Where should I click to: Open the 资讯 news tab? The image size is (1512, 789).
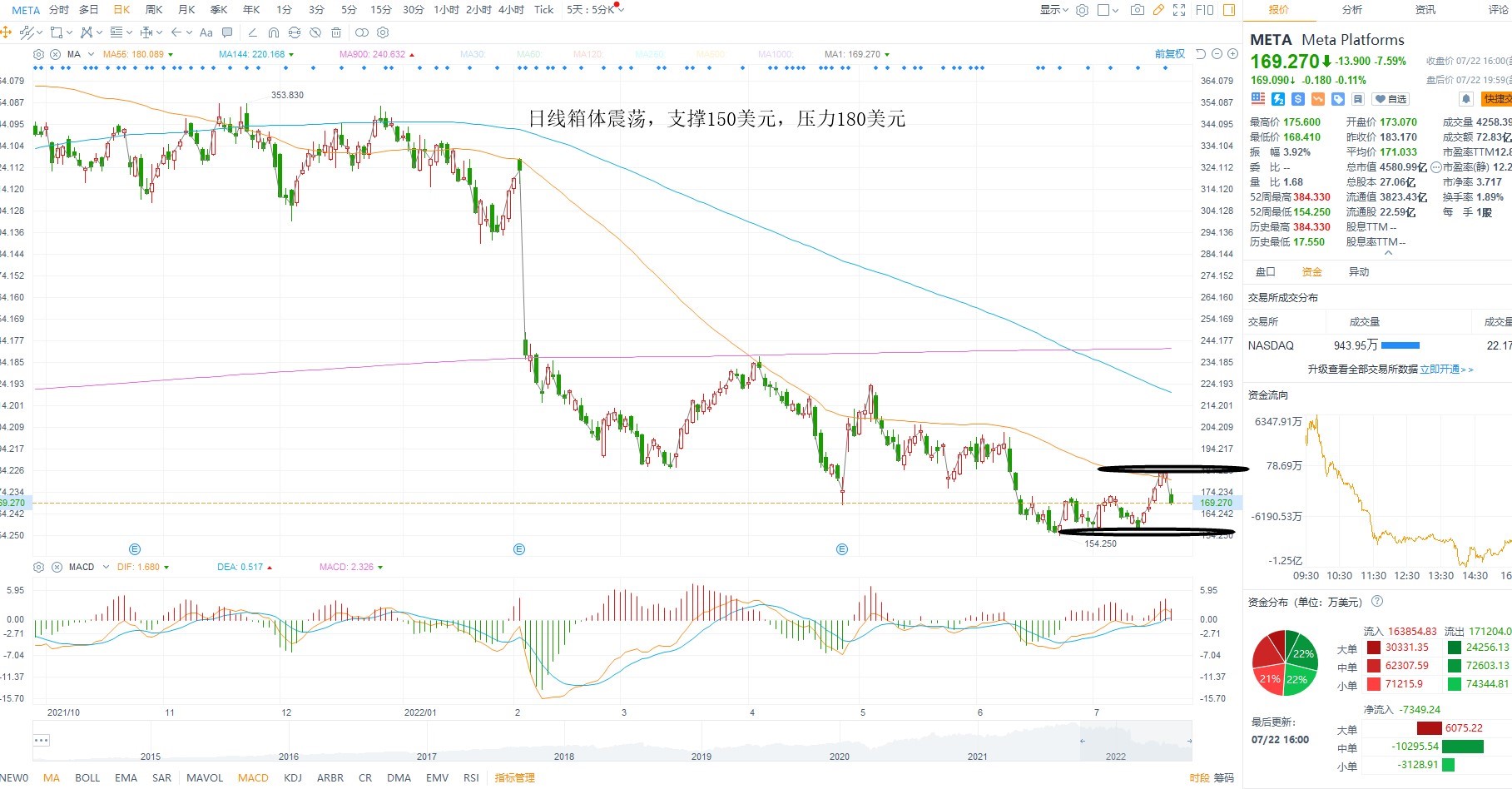tap(1425, 10)
